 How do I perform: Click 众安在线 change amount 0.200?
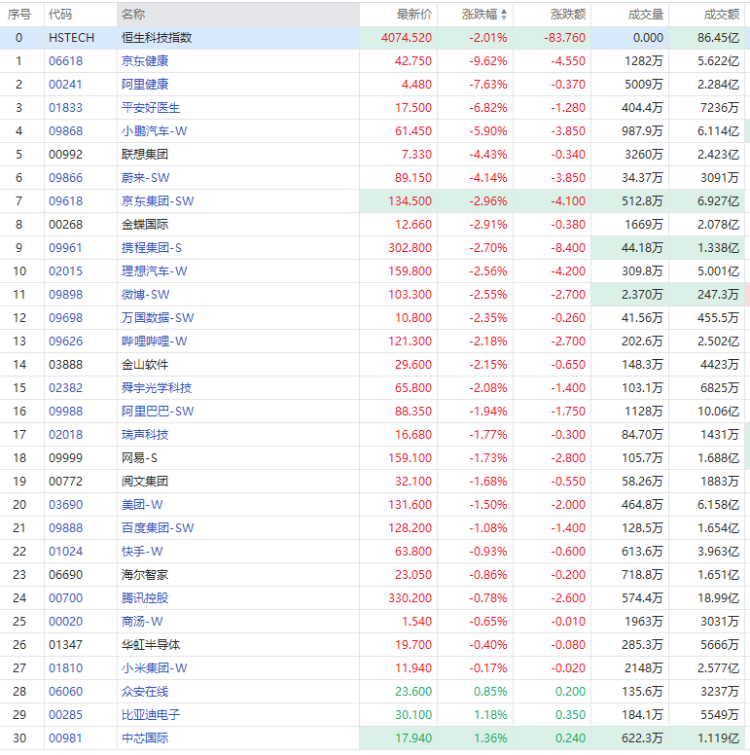pos(570,691)
